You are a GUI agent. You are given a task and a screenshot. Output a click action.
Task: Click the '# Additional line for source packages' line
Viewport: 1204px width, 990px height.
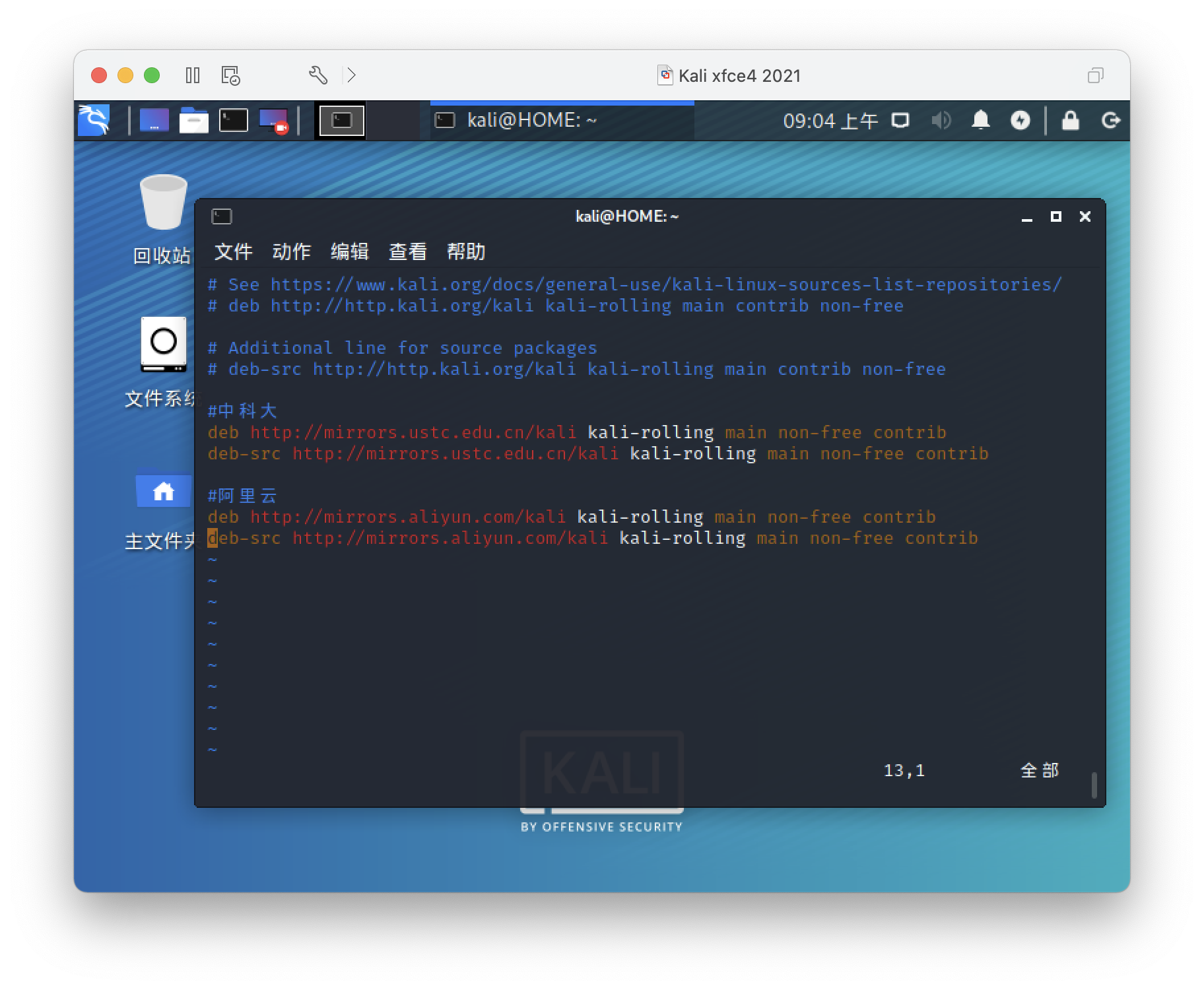point(402,348)
